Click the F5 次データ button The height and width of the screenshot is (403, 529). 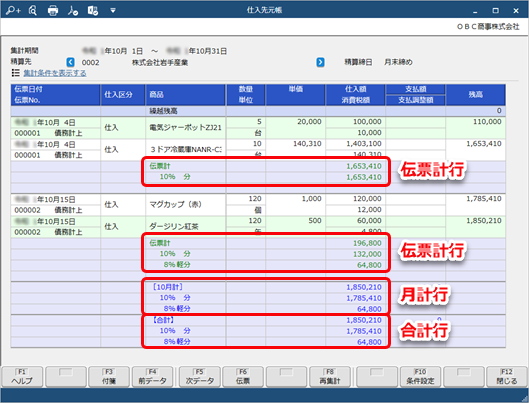click(199, 377)
